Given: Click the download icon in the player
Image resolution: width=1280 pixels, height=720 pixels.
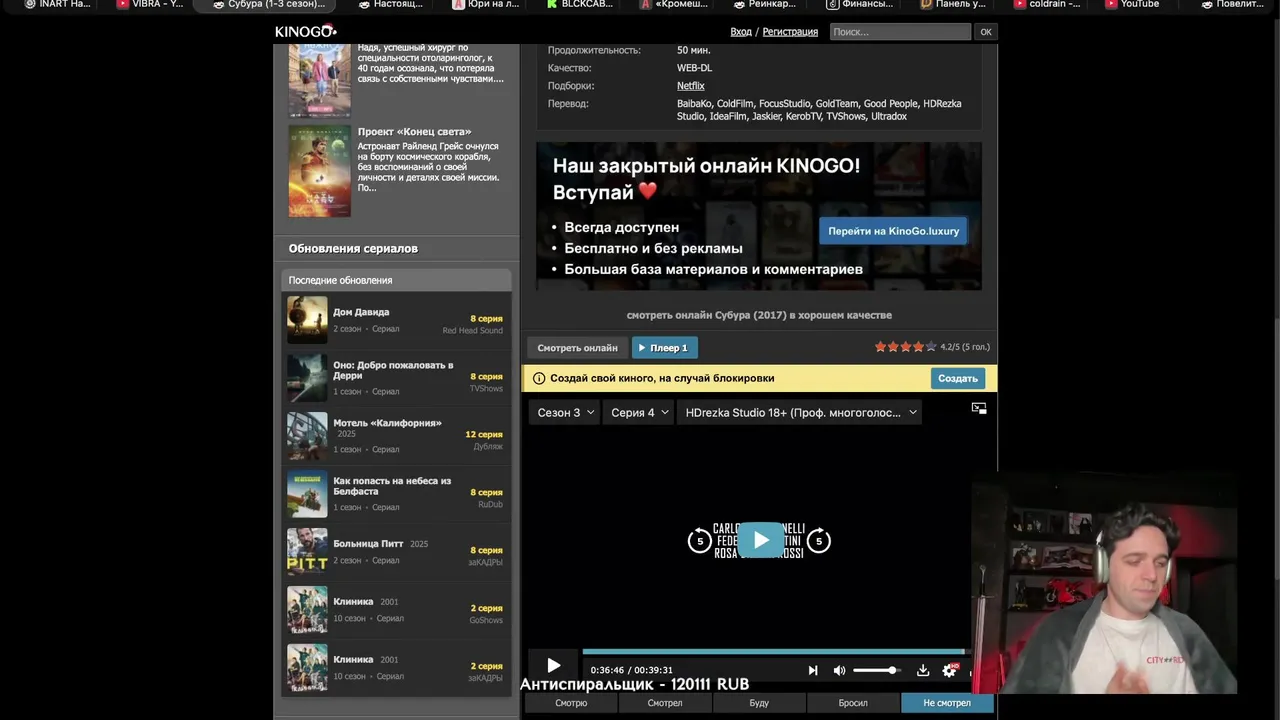Looking at the screenshot, I should tap(923, 670).
